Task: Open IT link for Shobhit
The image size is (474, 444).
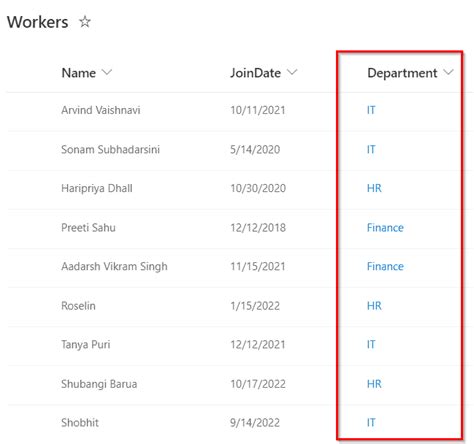Action: coord(371,423)
